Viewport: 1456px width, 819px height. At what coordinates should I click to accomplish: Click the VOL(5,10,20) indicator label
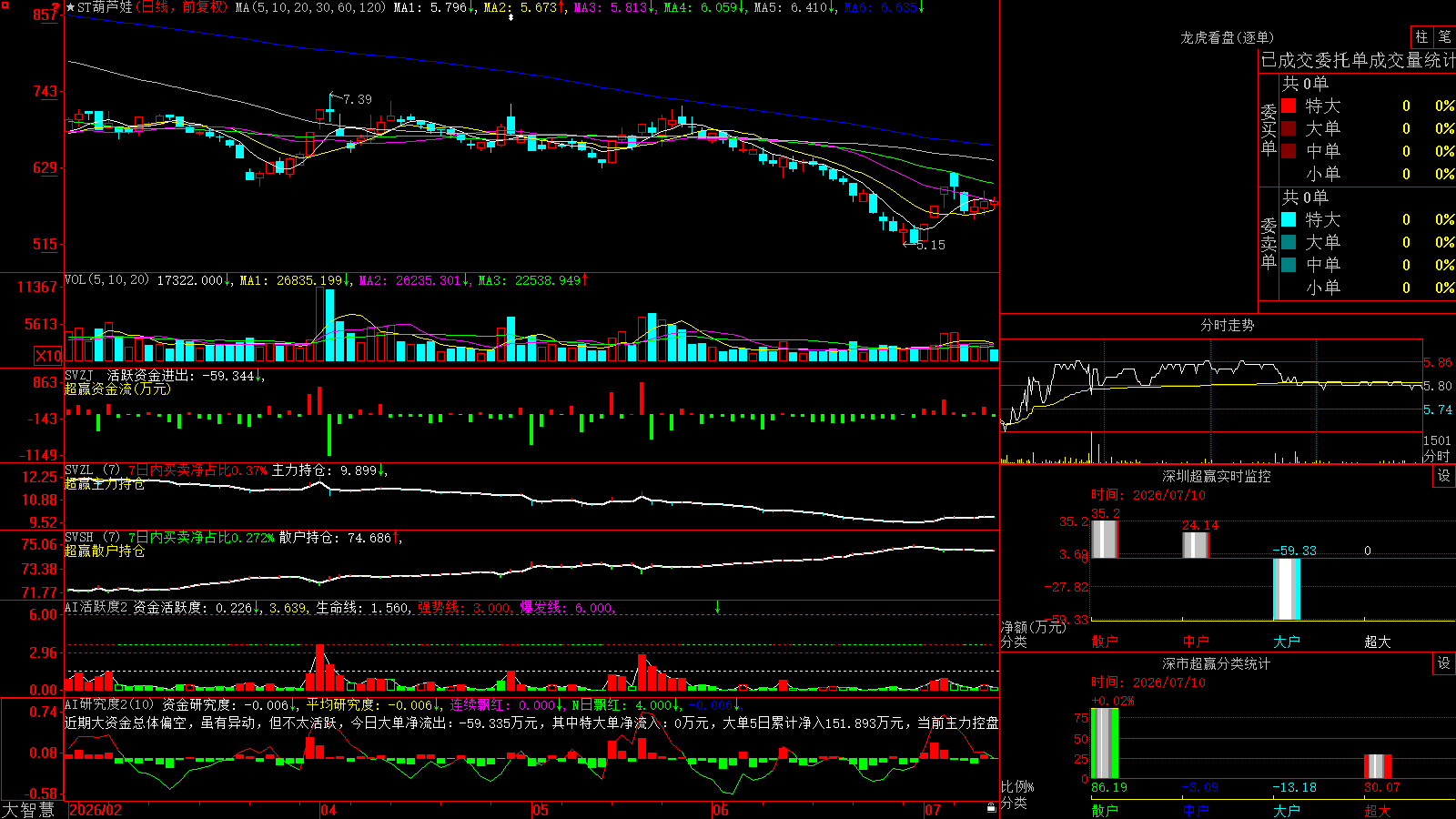coord(107,280)
